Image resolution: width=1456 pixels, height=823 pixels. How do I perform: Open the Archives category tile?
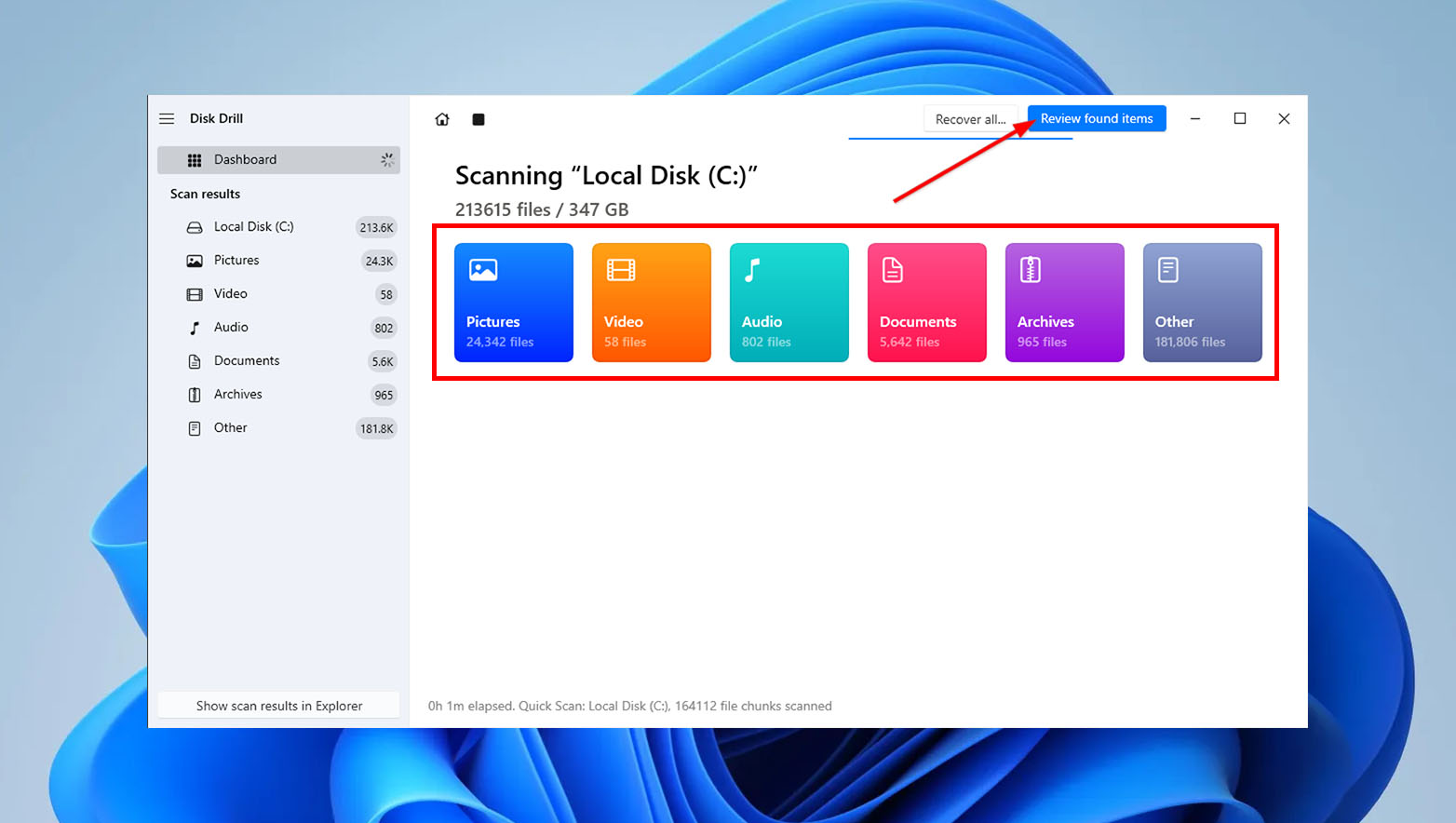tap(1064, 303)
